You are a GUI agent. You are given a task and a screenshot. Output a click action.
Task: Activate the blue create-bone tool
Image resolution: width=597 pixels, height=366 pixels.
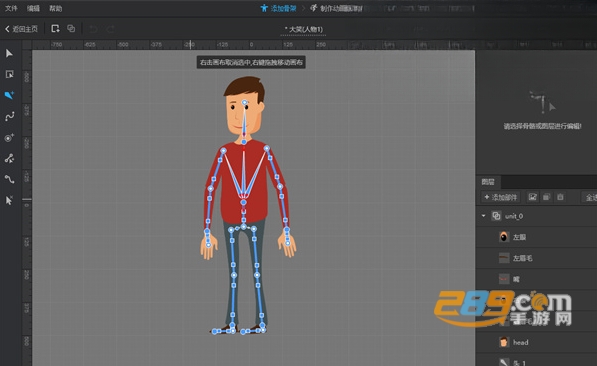(10, 95)
